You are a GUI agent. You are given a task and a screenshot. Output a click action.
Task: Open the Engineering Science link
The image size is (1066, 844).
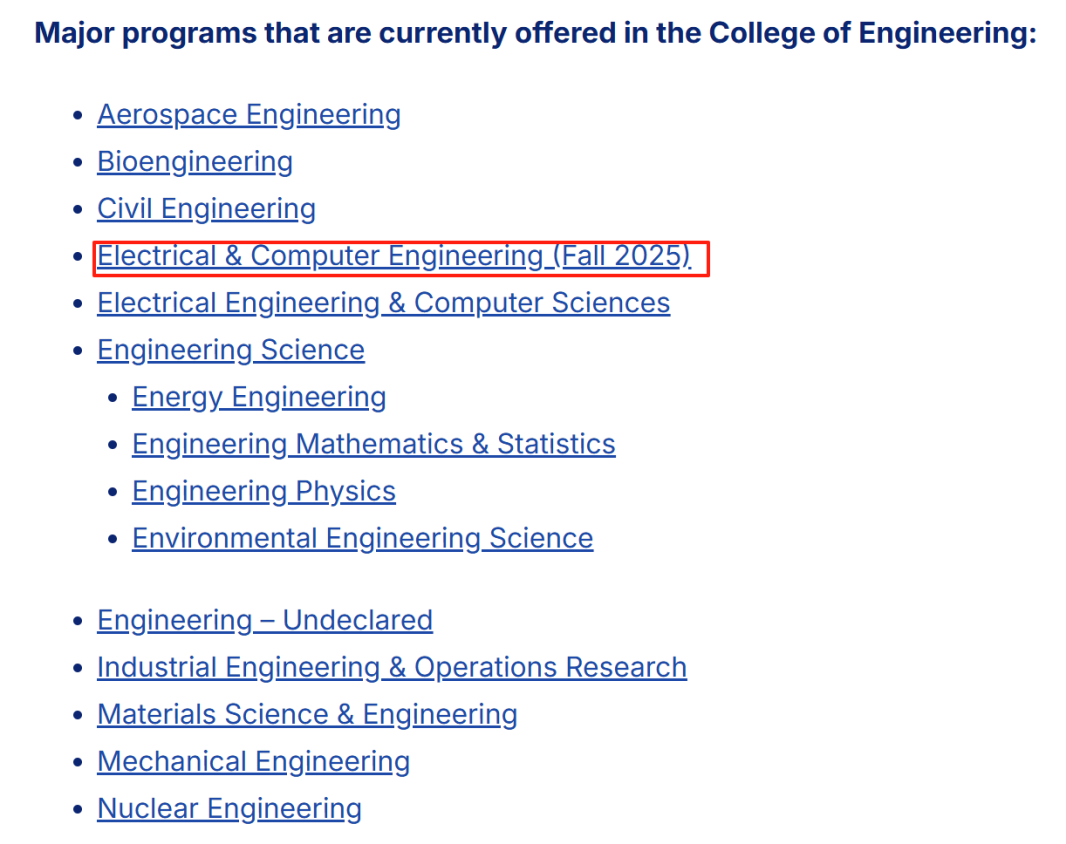pos(231,350)
